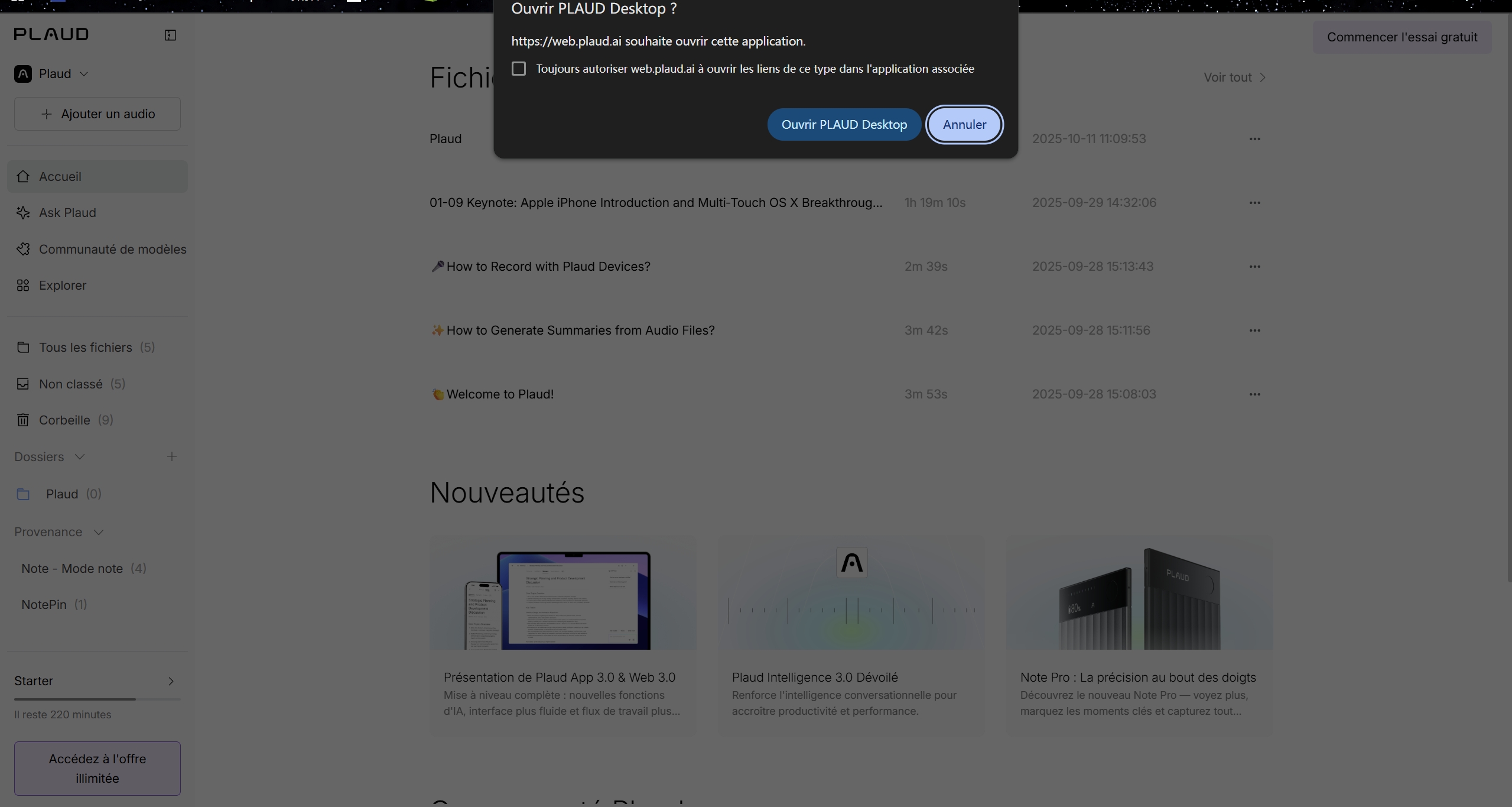
Task: Open options menu for the Plaud file row
Action: [1254, 139]
